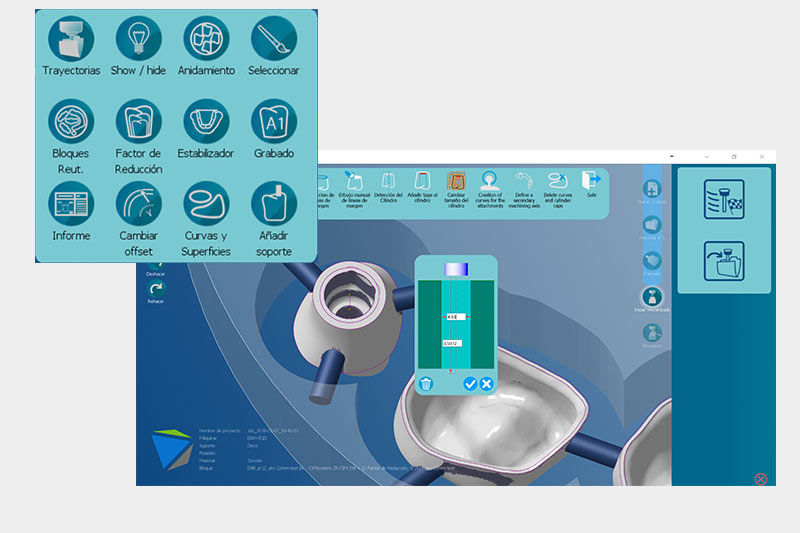This screenshot has width=800, height=533.
Task: Click the cylinder length input 3.5072
Action: [452, 344]
